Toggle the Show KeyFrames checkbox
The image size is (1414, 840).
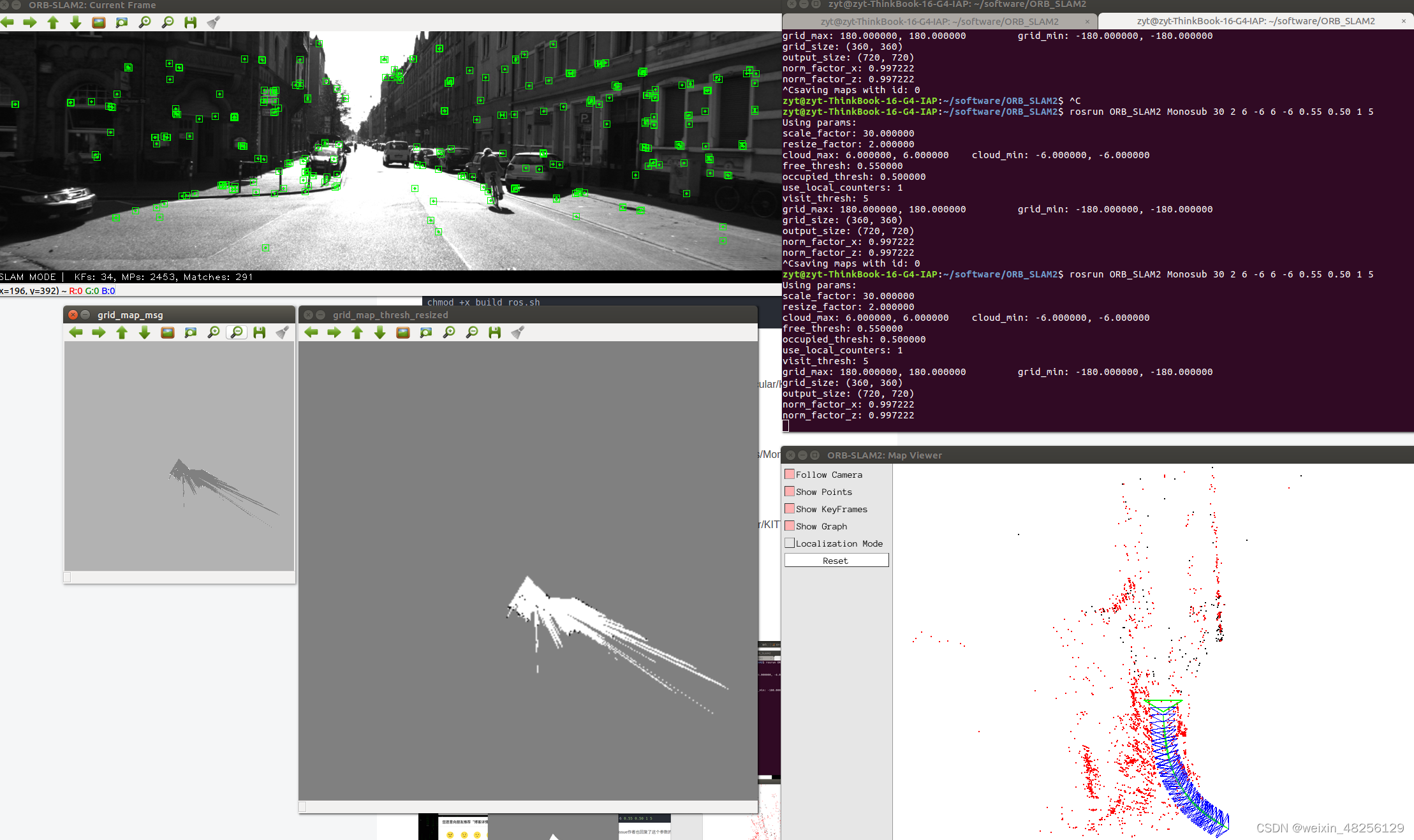791,508
